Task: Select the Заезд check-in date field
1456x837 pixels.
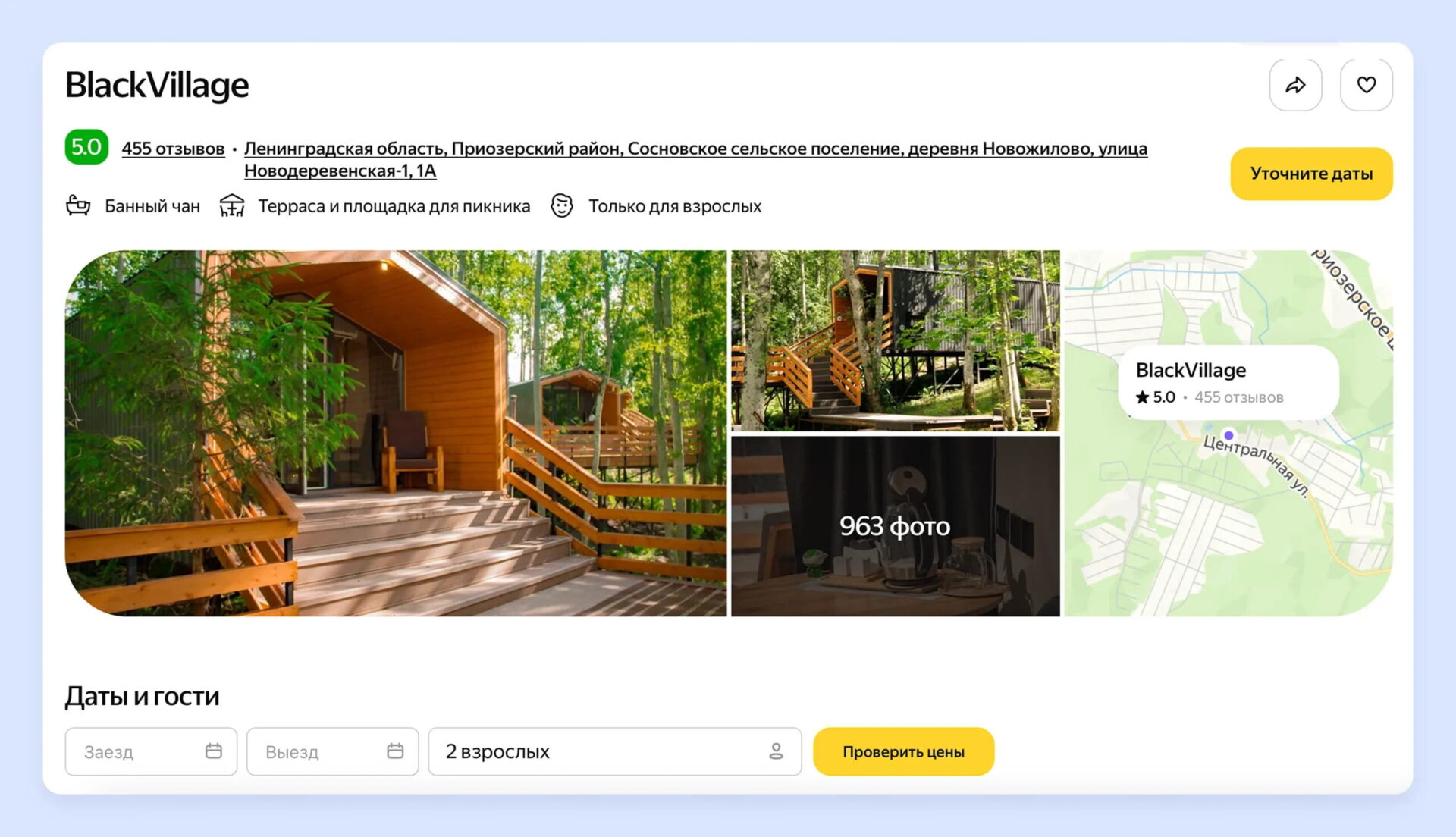Action: click(136, 751)
